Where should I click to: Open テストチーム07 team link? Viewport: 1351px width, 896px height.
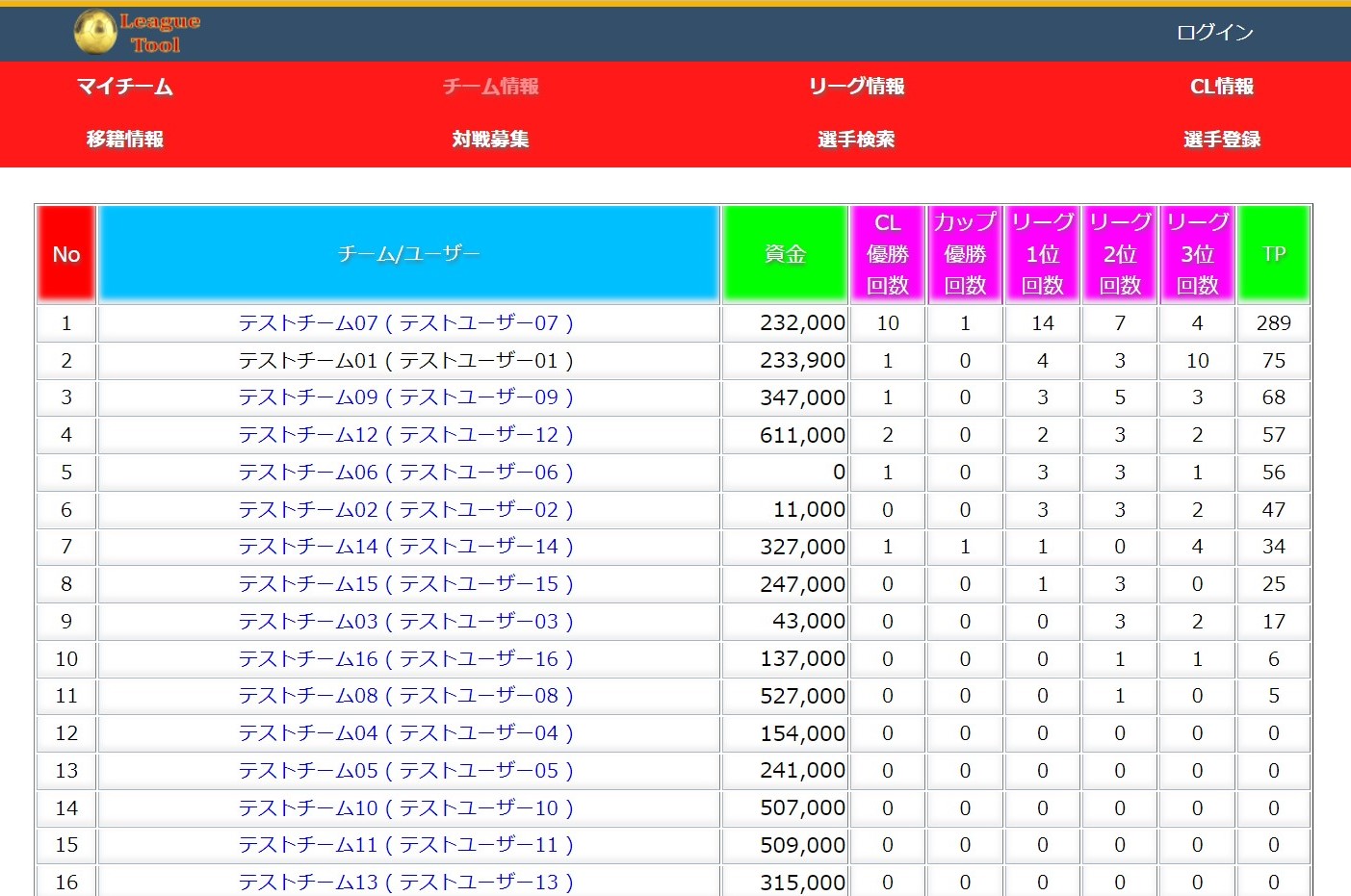405,323
